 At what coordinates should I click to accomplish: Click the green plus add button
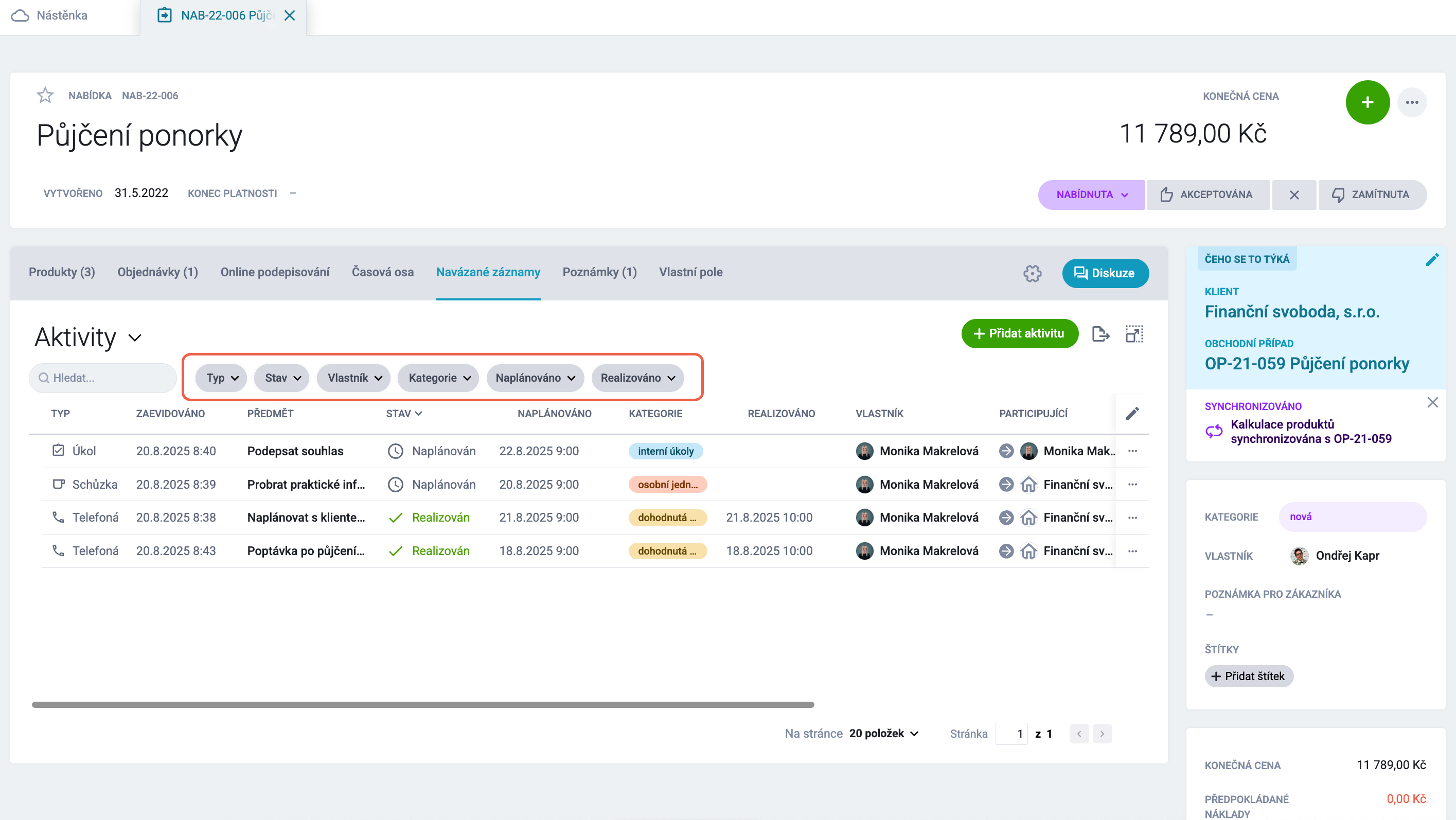[x=1366, y=102]
